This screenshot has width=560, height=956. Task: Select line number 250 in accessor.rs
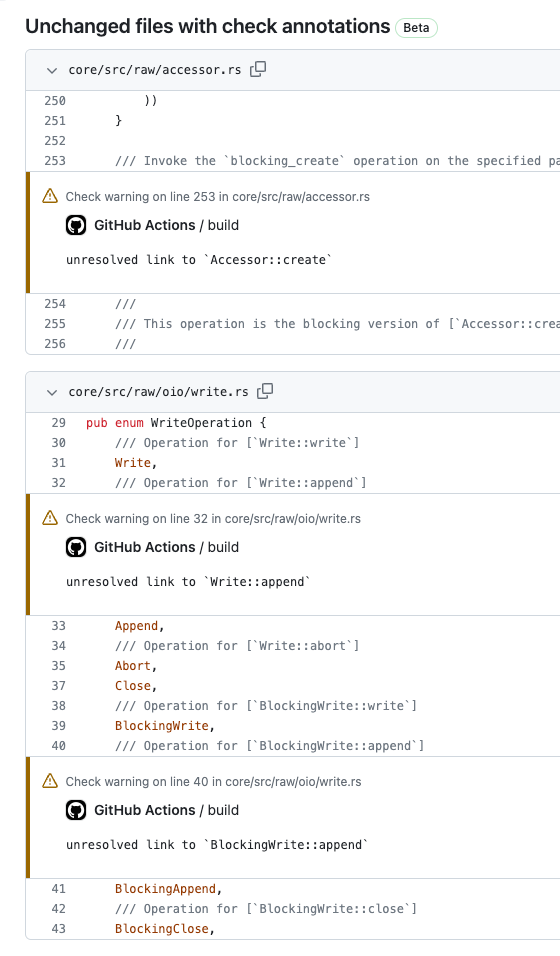coord(54,101)
